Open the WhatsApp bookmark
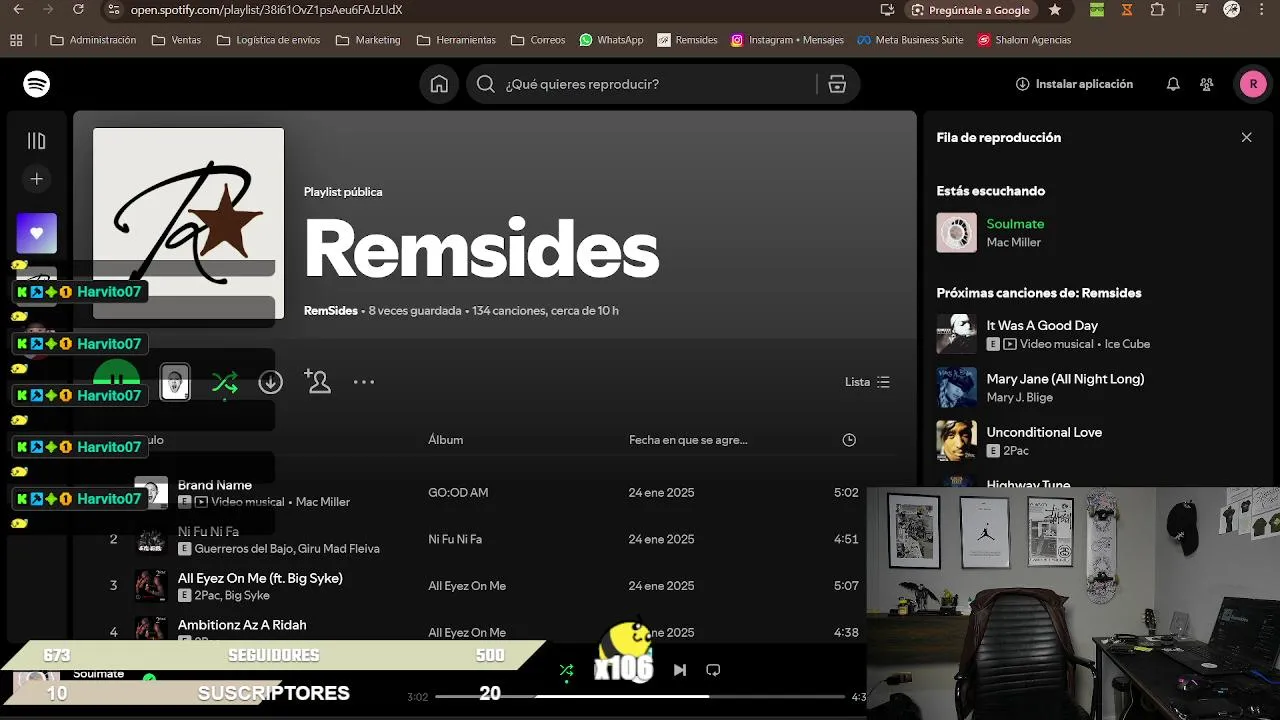The height and width of the screenshot is (720, 1280). [611, 40]
